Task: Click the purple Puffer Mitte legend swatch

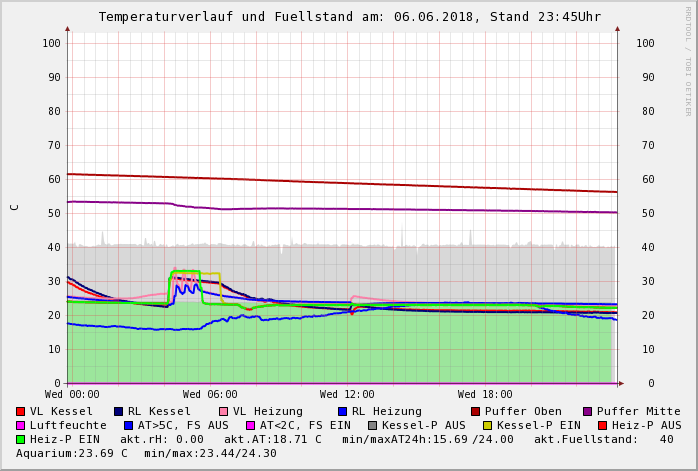Action: click(x=588, y=412)
